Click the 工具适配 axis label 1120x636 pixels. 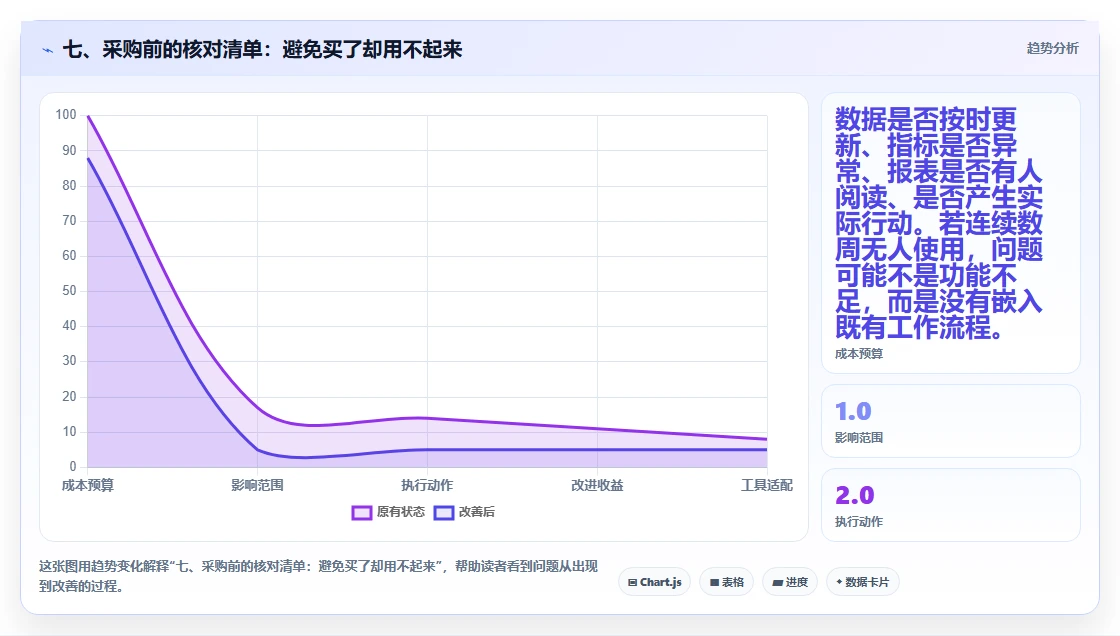point(766,485)
